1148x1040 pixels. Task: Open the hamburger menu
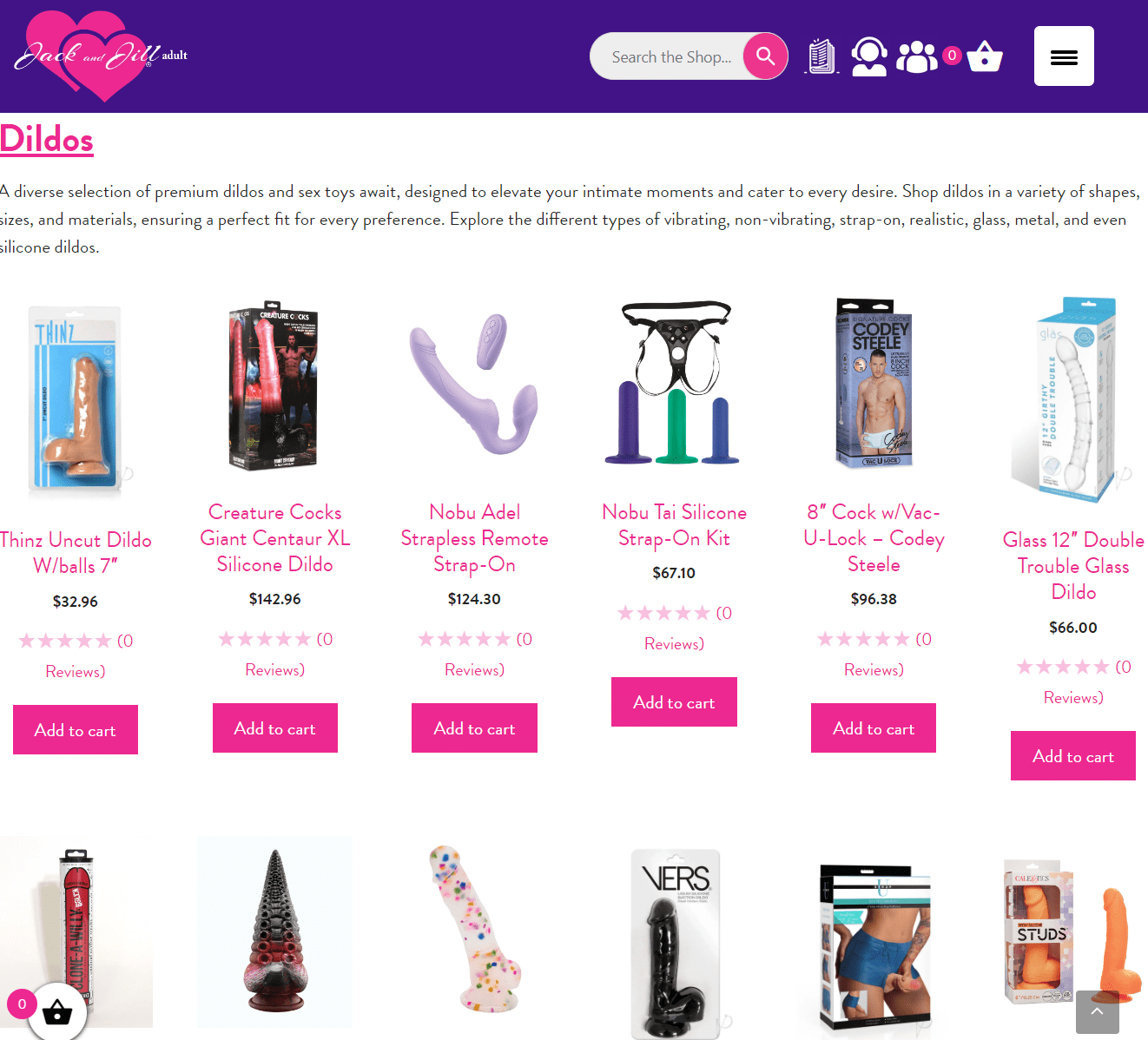coord(1064,56)
